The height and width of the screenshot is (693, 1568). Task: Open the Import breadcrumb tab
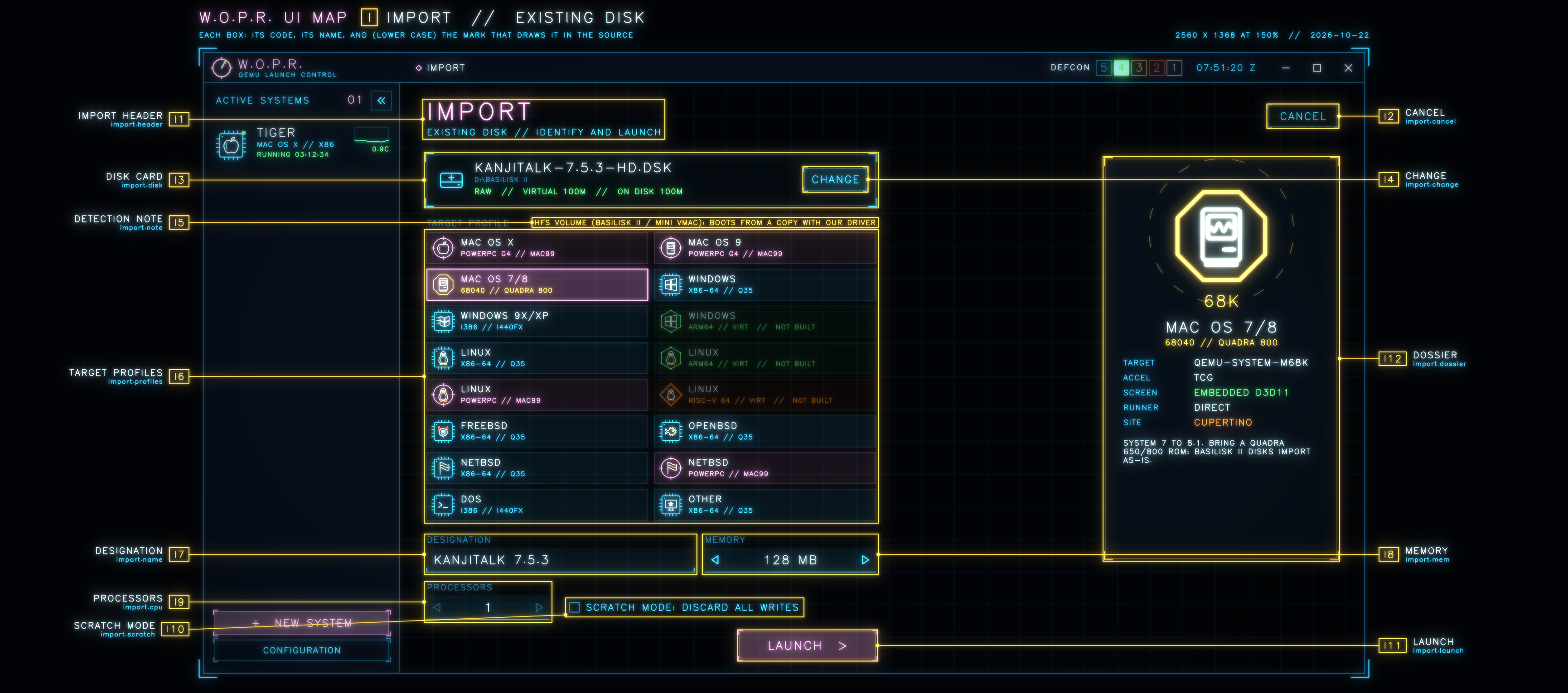pos(440,67)
